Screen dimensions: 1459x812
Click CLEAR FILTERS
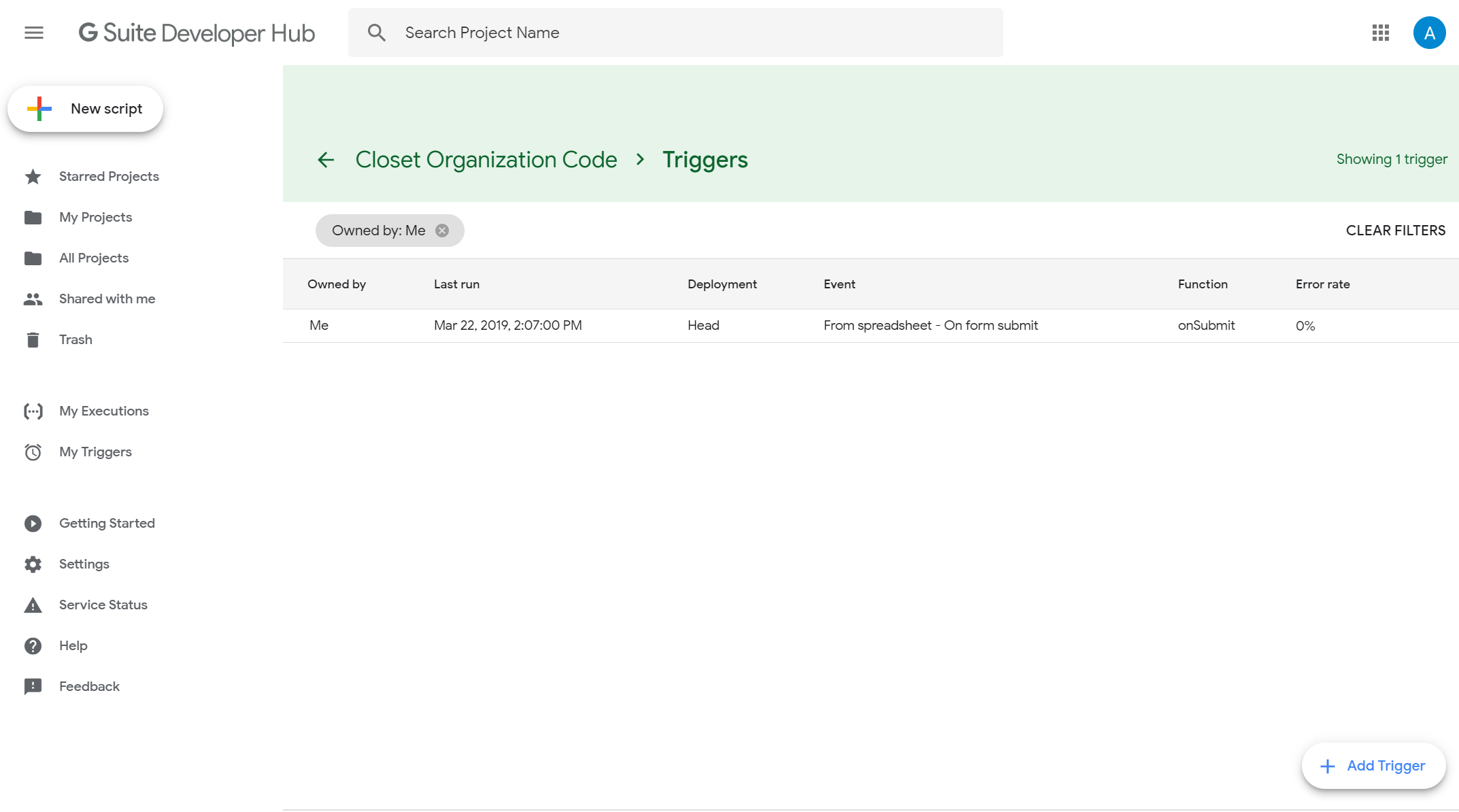point(1396,231)
